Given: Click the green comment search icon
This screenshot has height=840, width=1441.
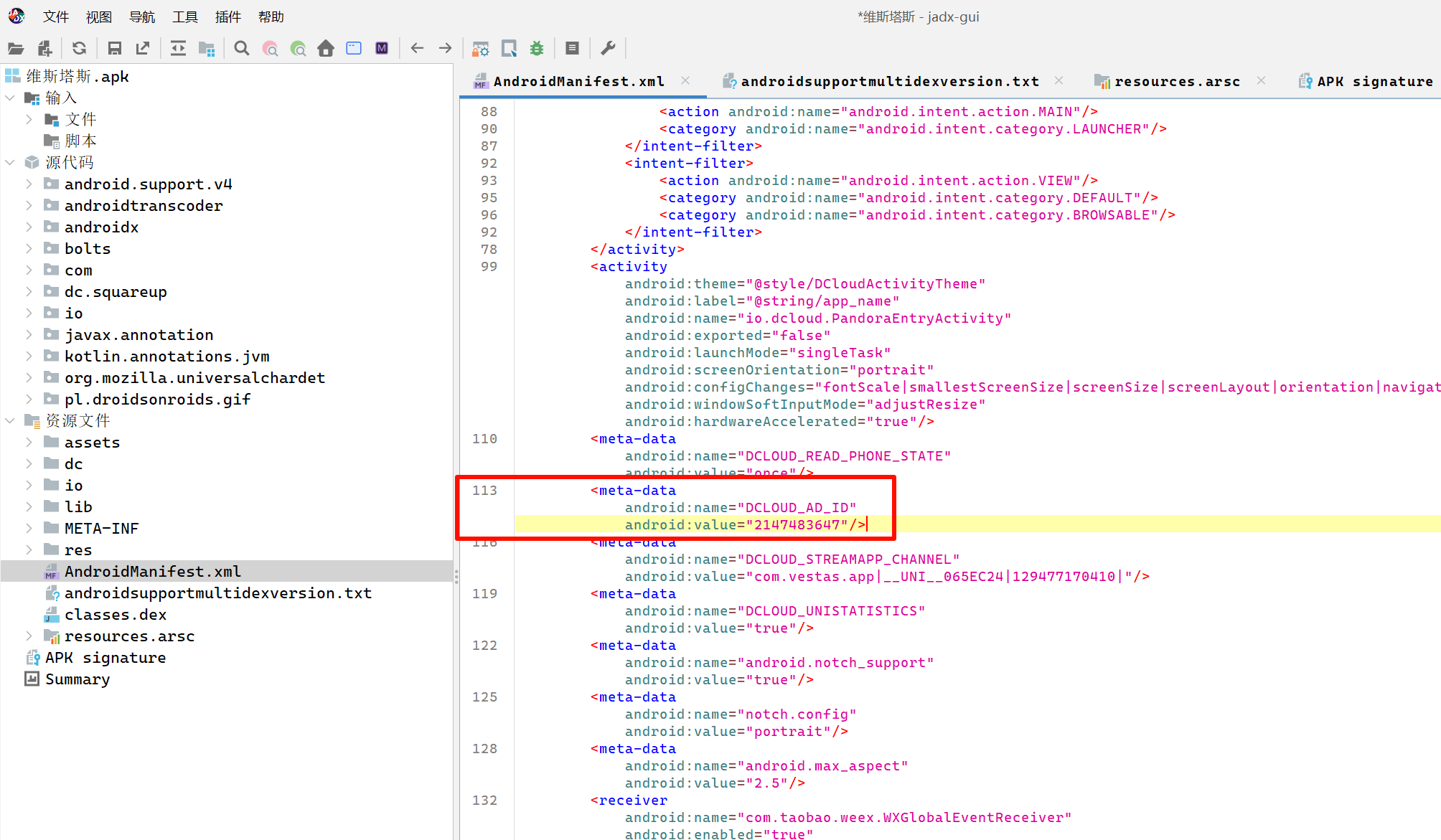Looking at the screenshot, I should coord(298,48).
